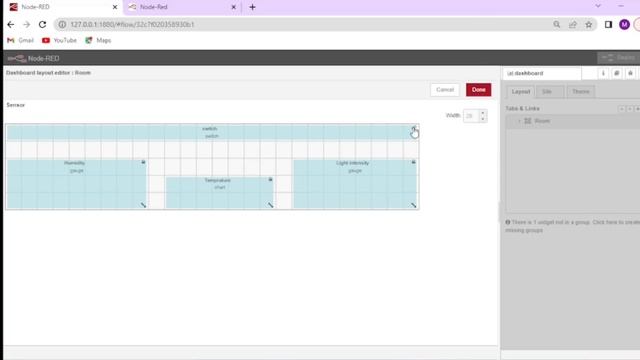
Task: Bookmark this page with star icon
Action: (x=589, y=24)
